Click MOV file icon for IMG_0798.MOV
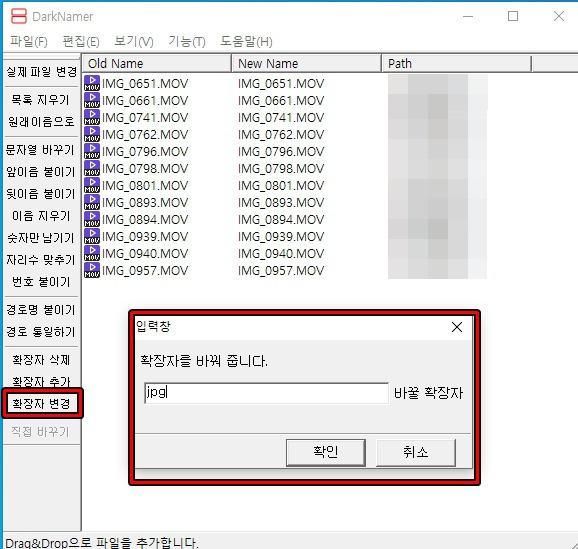 [92, 168]
